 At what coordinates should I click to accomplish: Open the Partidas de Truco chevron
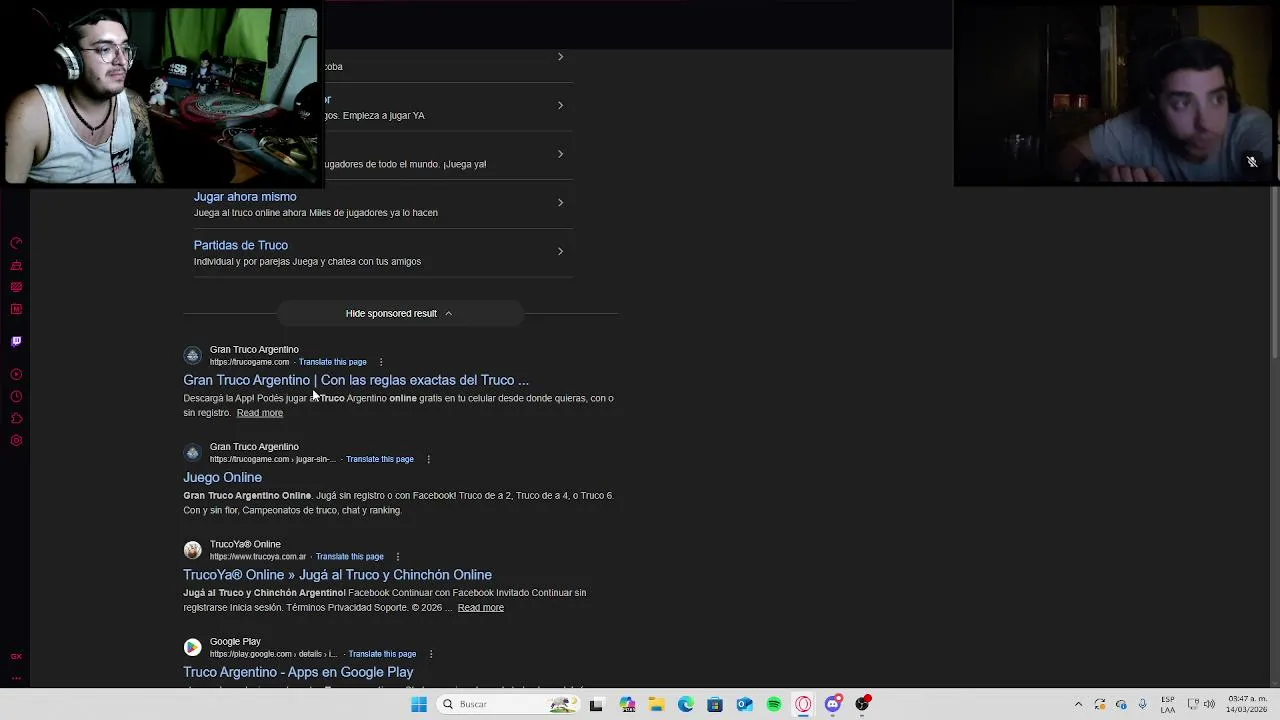point(560,251)
